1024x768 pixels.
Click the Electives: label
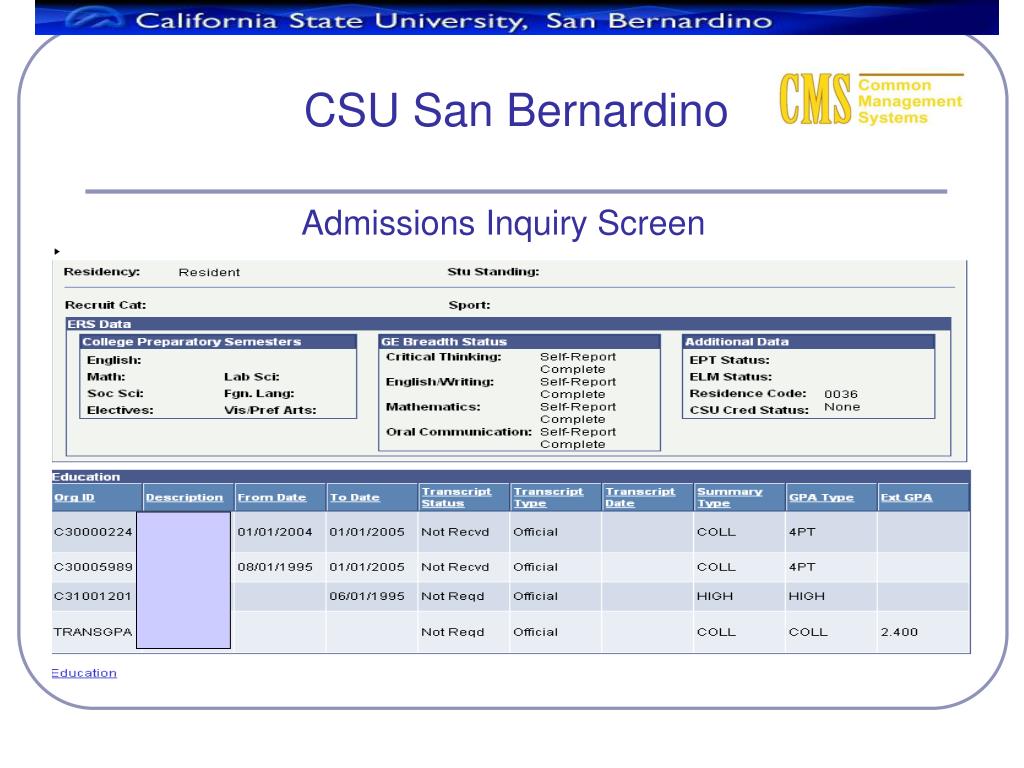tap(120, 410)
